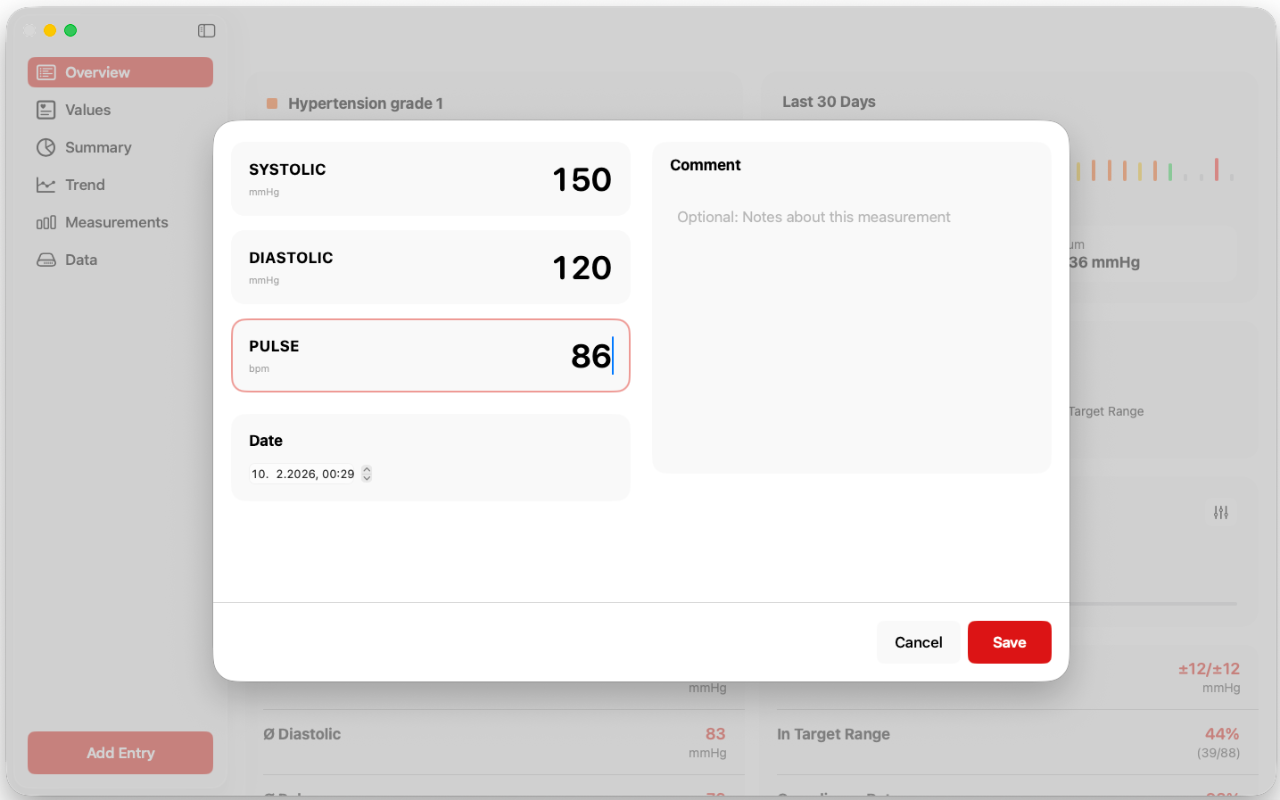Cancel the new entry dialog

pyautogui.click(x=918, y=642)
